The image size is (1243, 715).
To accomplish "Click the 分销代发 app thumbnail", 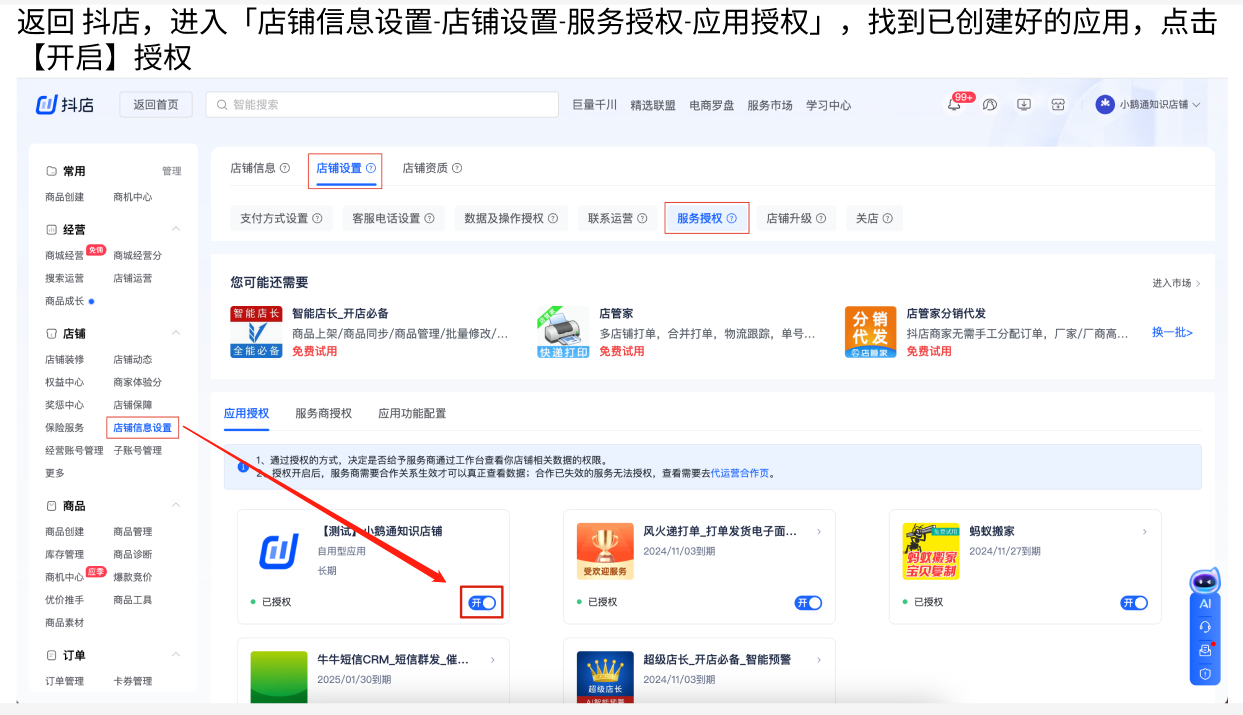I will (x=871, y=332).
